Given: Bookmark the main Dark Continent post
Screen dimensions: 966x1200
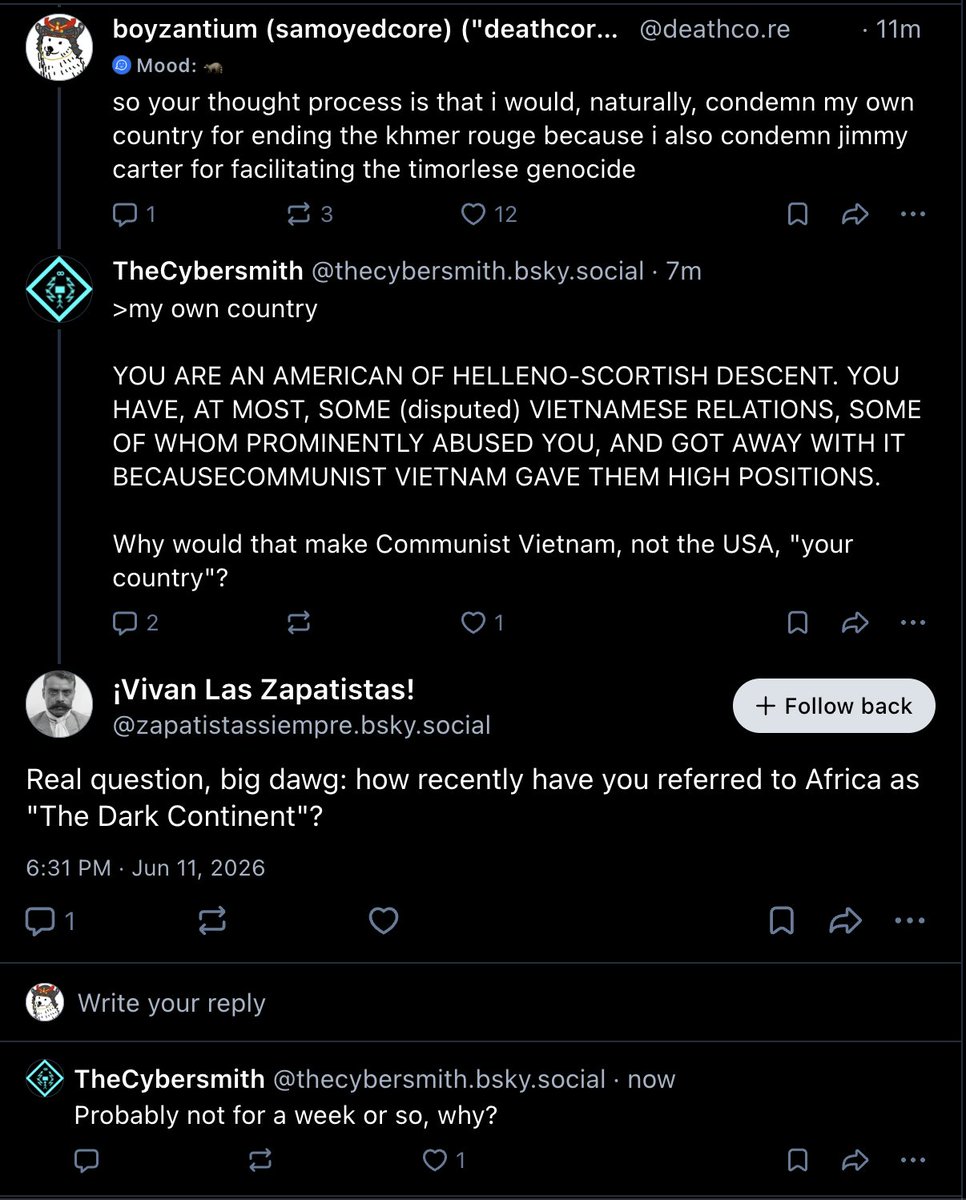Looking at the screenshot, I should (782, 921).
